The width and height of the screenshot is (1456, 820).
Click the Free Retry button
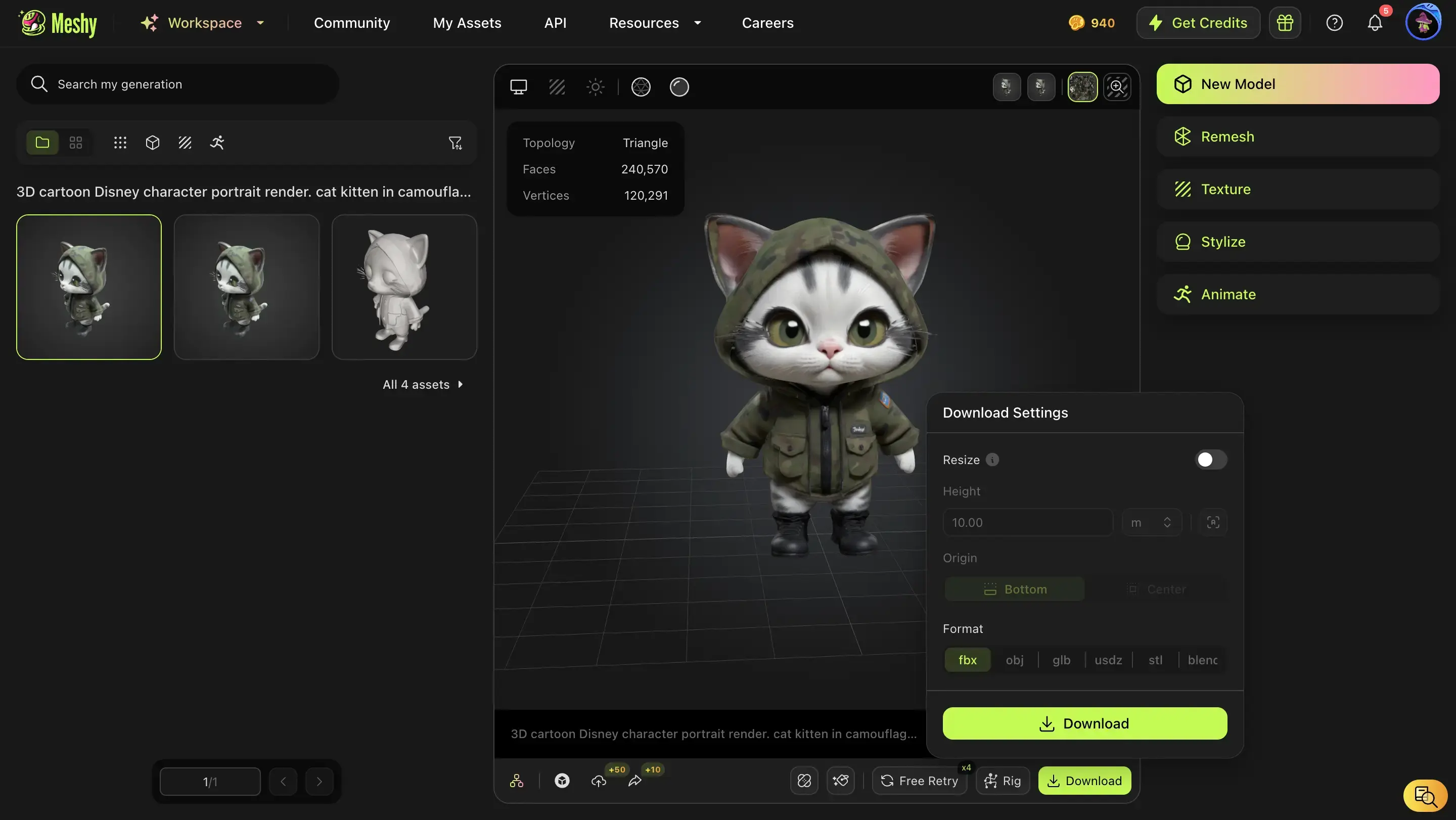tap(919, 781)
